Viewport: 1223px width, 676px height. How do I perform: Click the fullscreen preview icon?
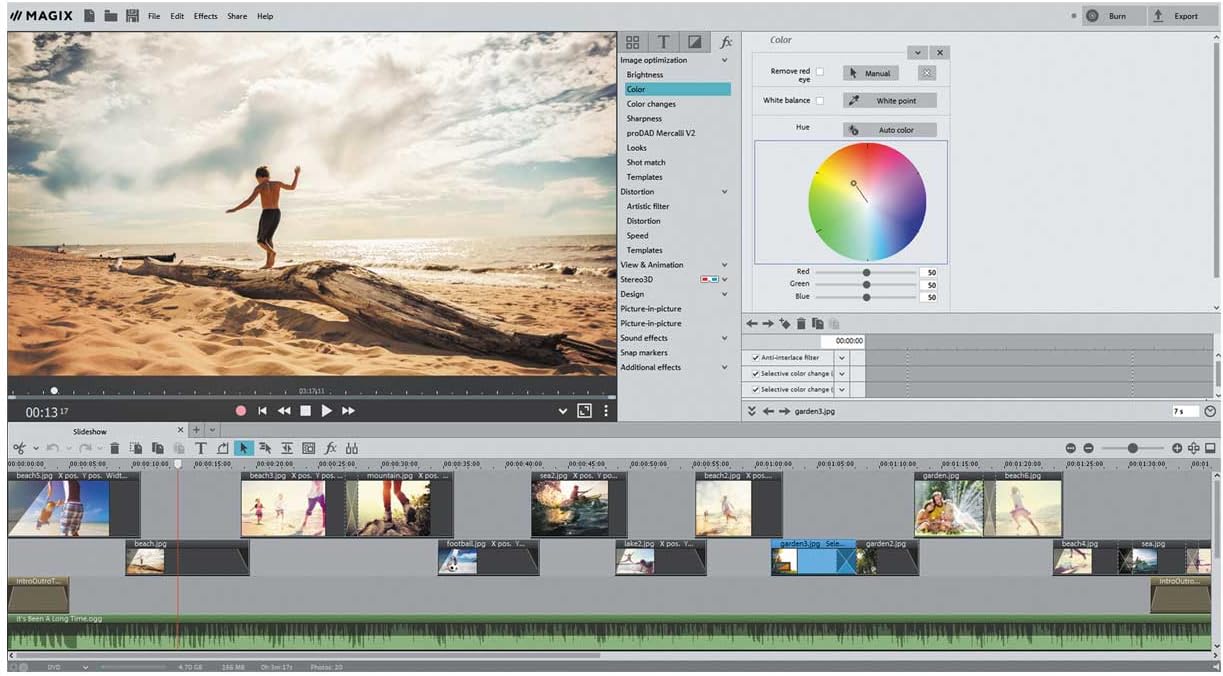click(x=584, y=411)
